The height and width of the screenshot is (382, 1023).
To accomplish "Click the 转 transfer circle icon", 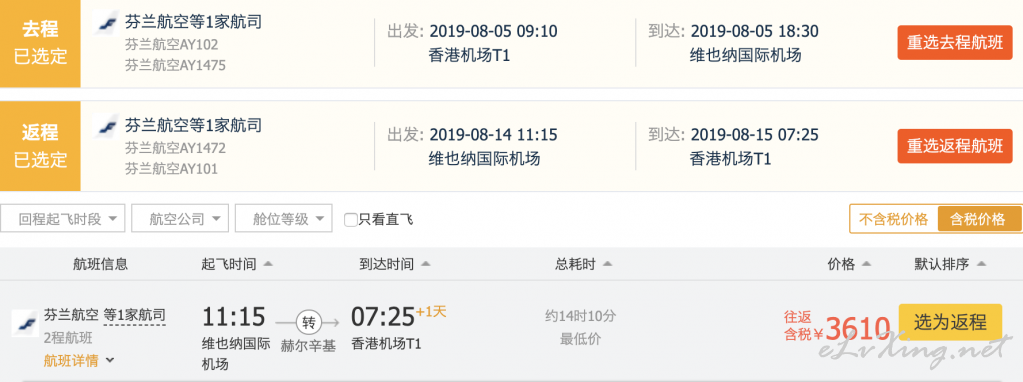I will 308,323.
